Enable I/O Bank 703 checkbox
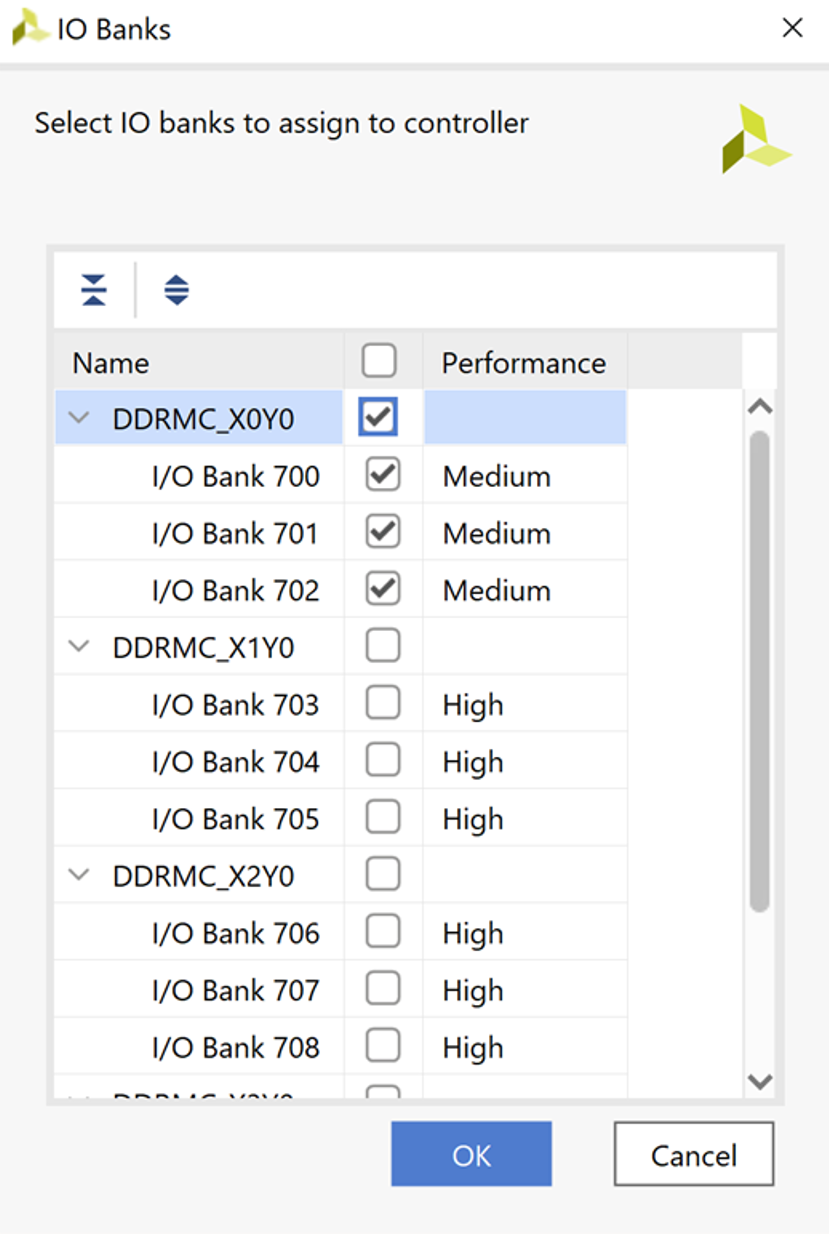 point(383,704)
